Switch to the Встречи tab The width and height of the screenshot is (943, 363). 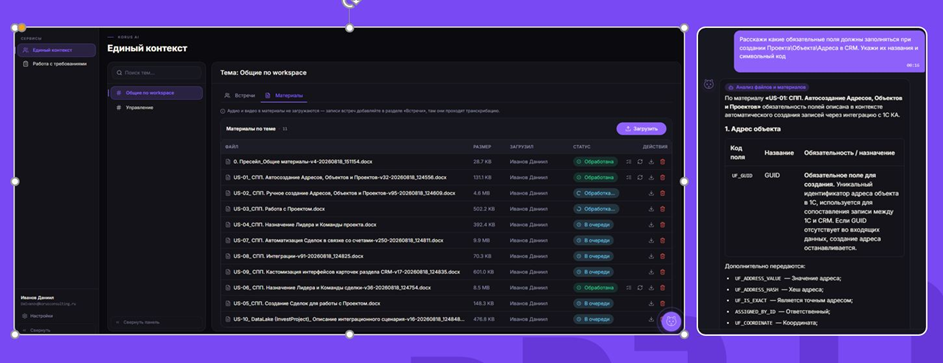tap(239, 96)
